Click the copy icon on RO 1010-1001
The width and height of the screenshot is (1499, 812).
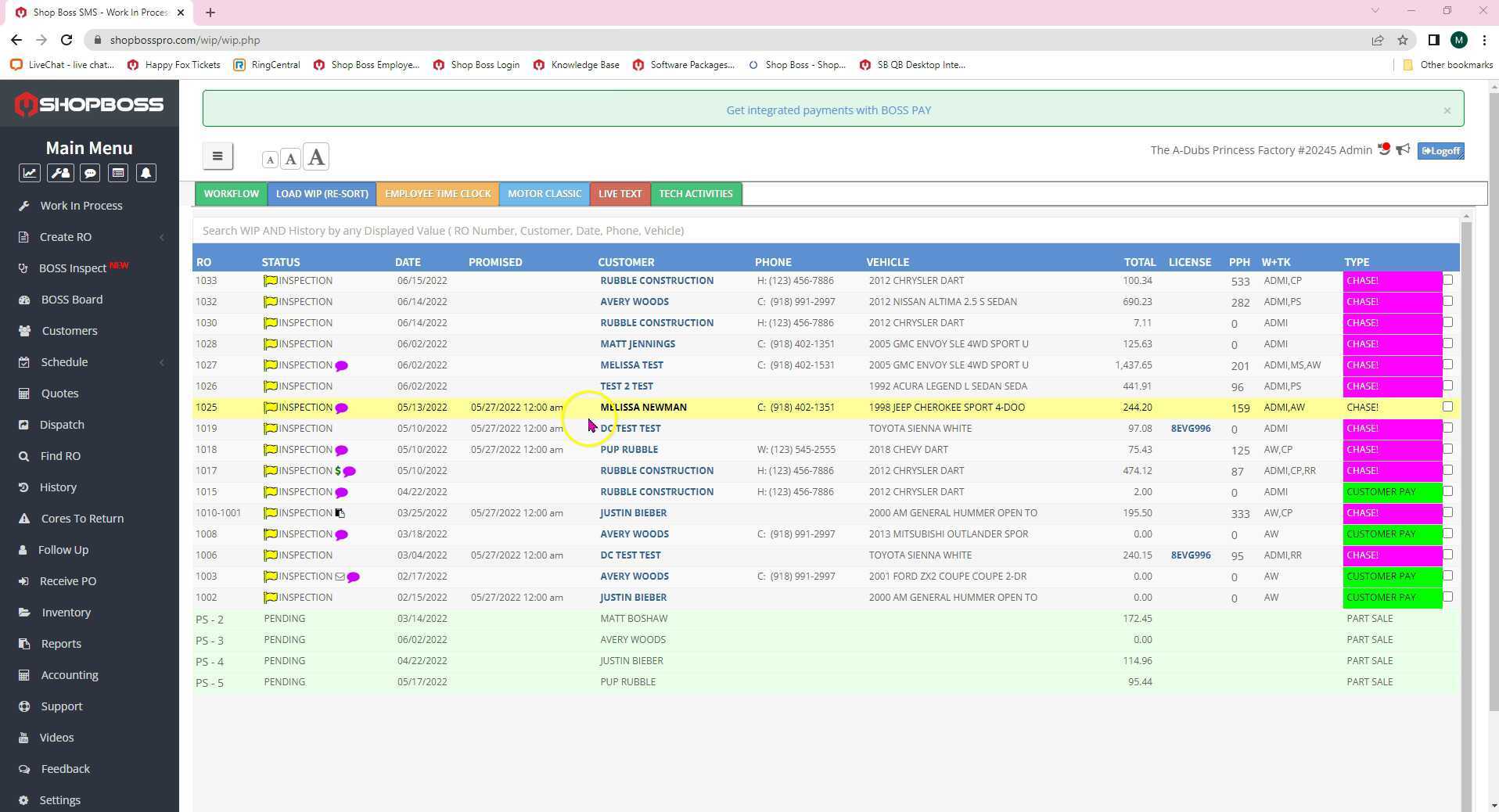click(x=340, y=513)
